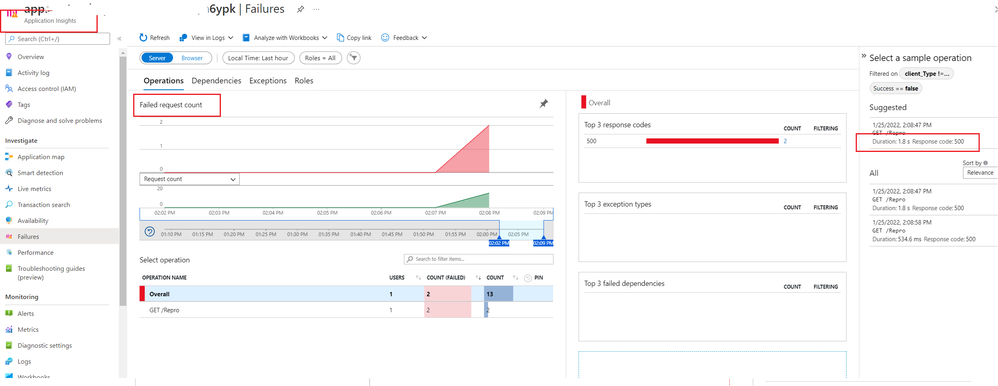The width and height of the screenshot is (998, 386).
Task: Click the time range reset clock icon
Action: click(150, 232)
